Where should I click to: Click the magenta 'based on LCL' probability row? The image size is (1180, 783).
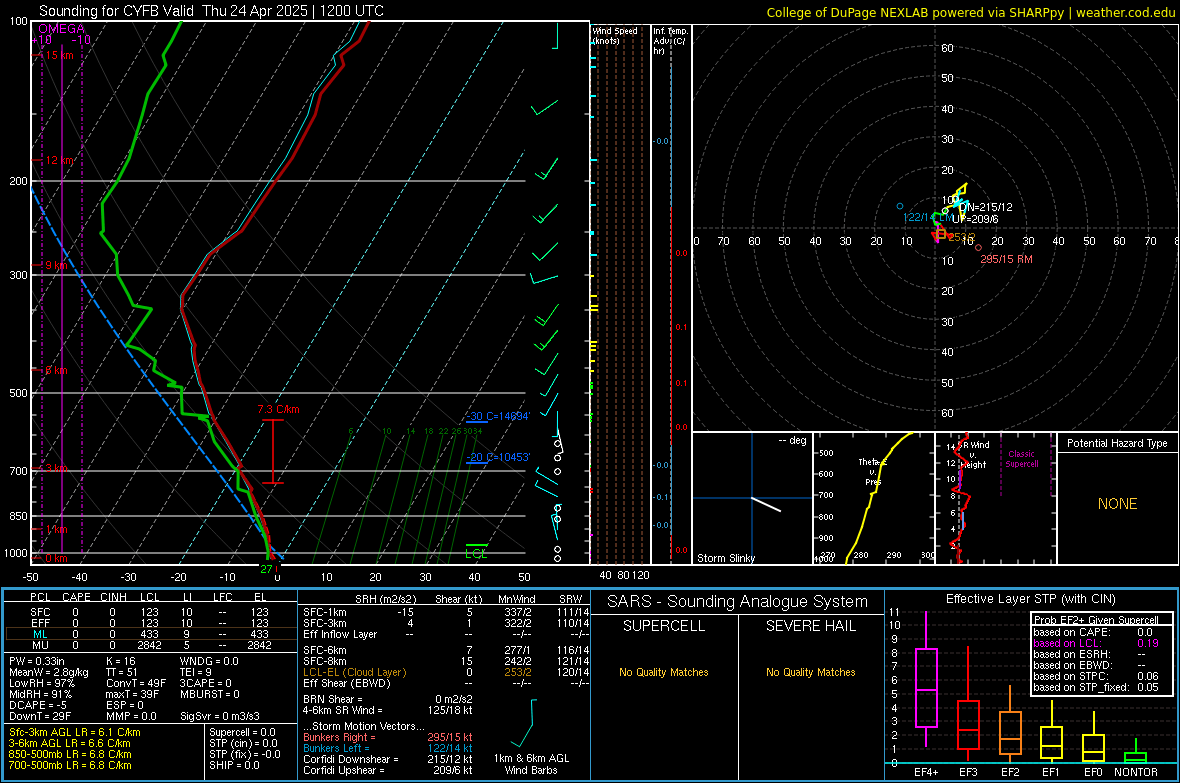click(x=1096, y=643)
